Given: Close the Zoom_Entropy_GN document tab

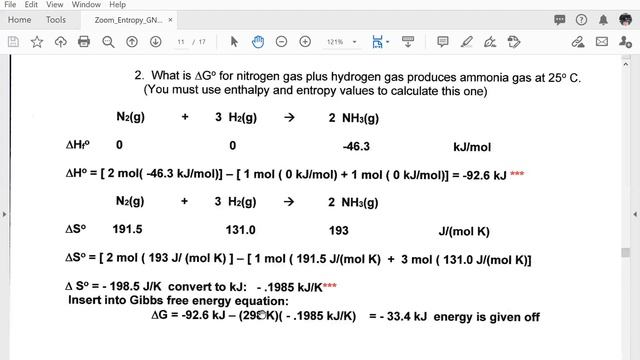Looking at the screenshot, I should pos(170,20).
